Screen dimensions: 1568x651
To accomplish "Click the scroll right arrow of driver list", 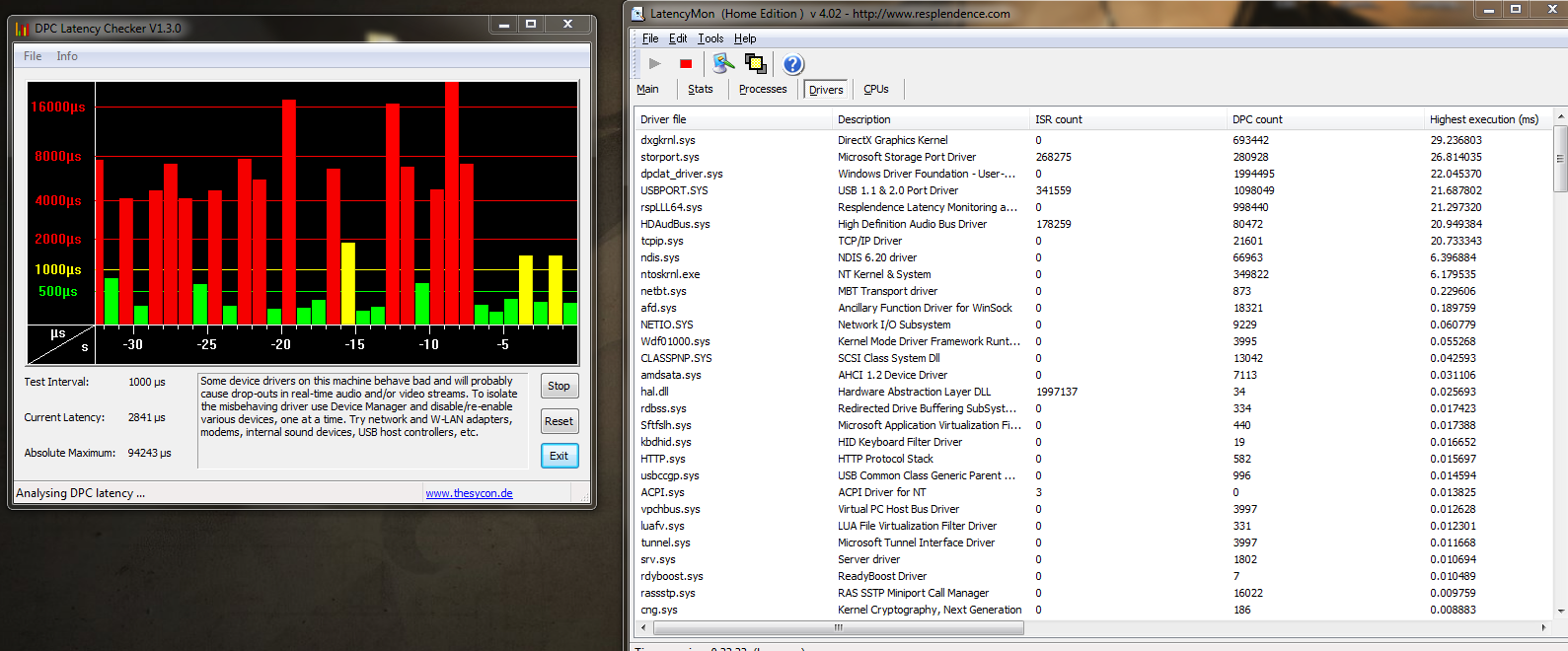I will (x=1544, y=627).
